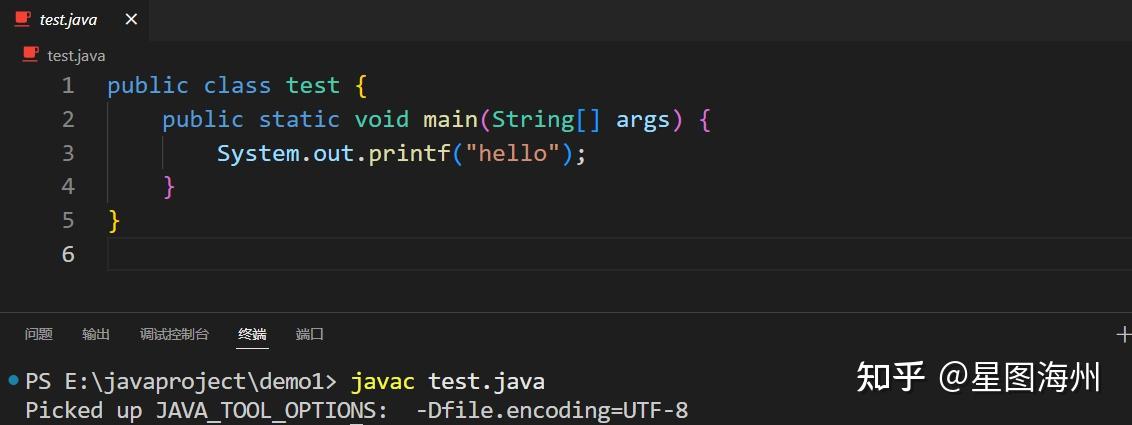Close the test.java editor tab
Image resolution: width=1132 pixels, height=425 pixels.
pyautogui.click(x=131, y=19)
